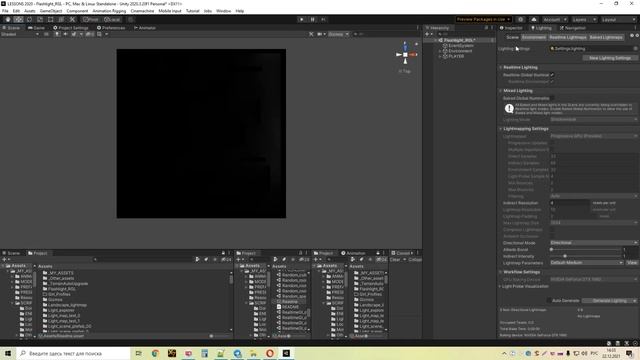Toggle Pivot handle position button
This screenshot has width=640, height=360.
[91, 19]
